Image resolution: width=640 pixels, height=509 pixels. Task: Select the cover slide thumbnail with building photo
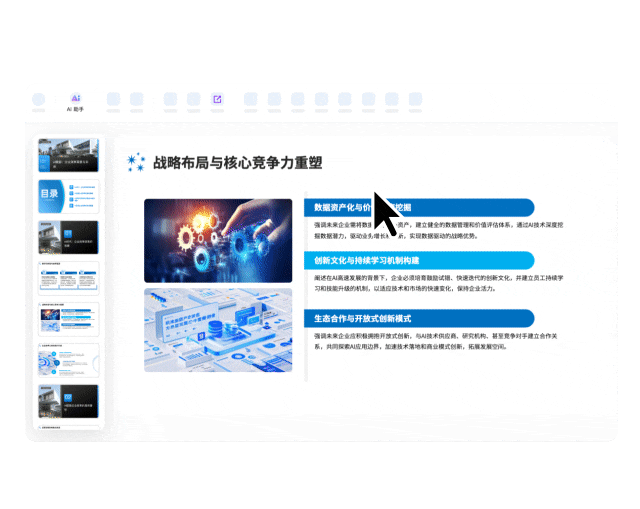69,155
